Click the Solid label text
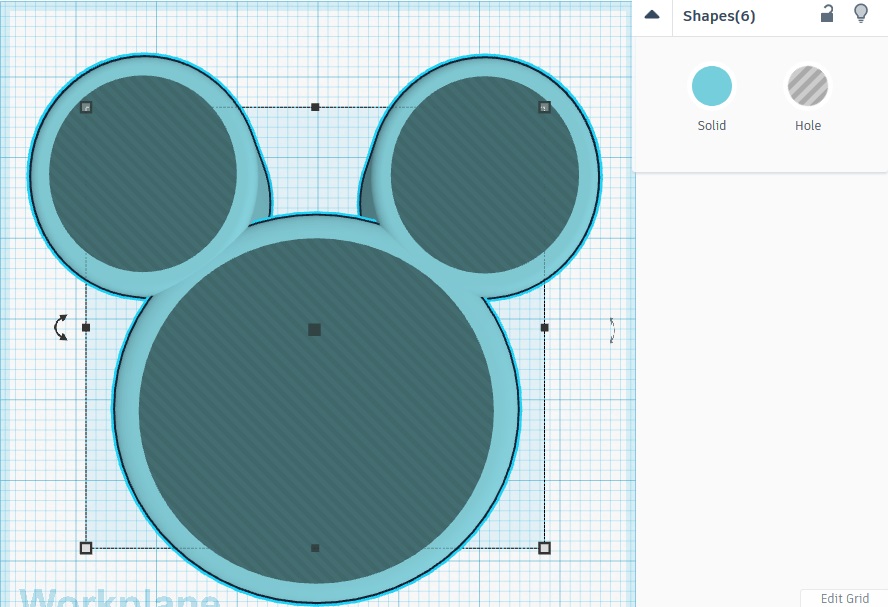Image resolution: width=888 pixels, height=607 pixels. (712, 126)
